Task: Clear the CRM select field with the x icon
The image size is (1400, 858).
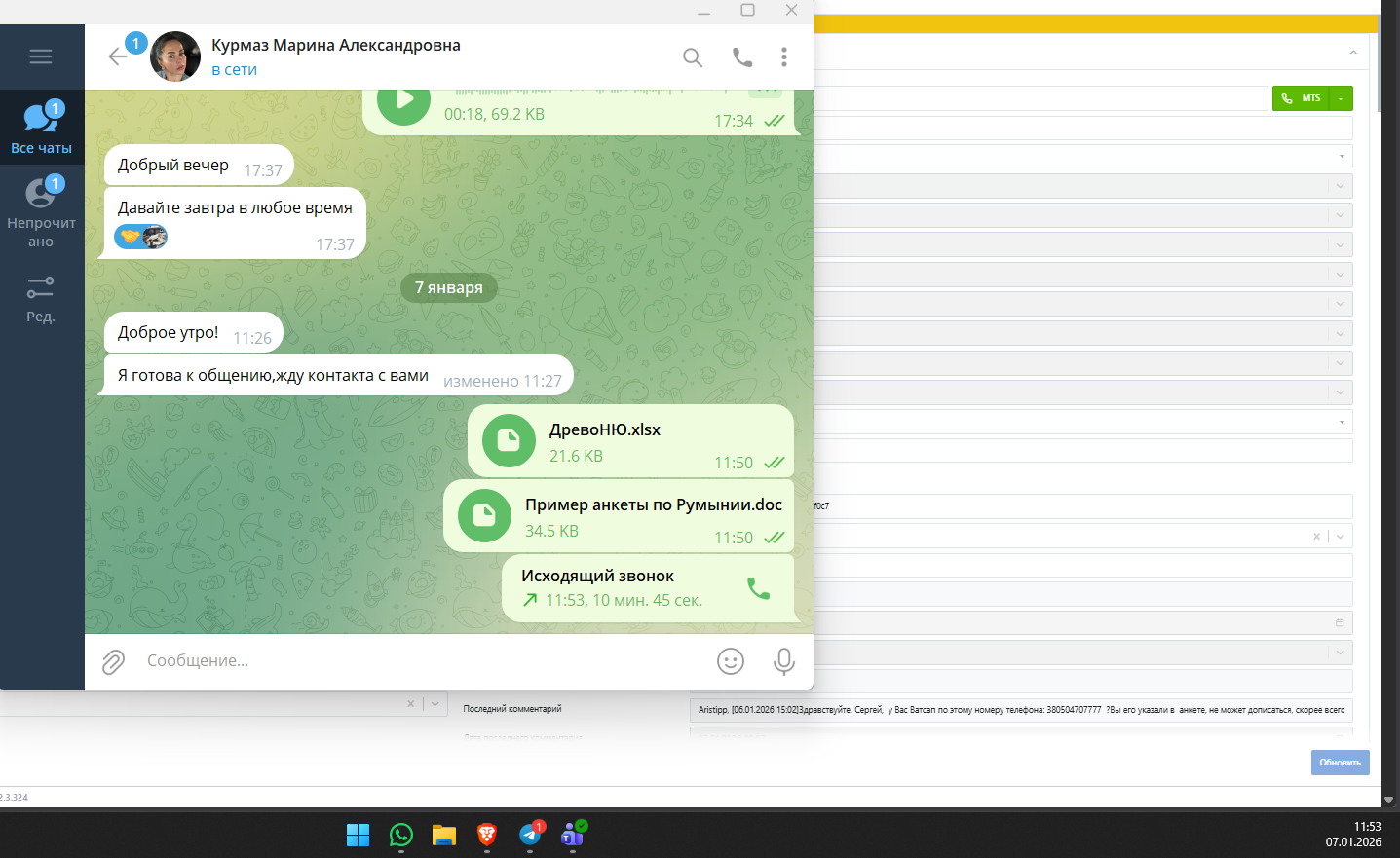Action: point(1316,537)
